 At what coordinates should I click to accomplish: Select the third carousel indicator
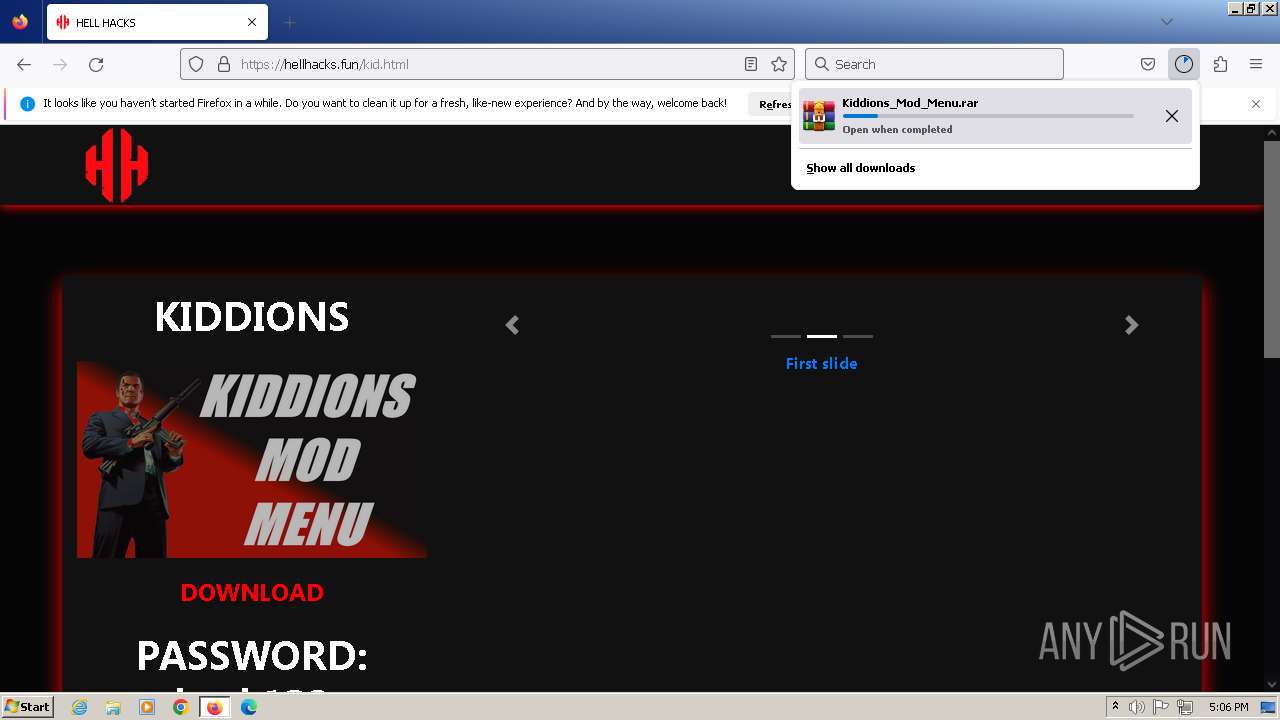pos(858,336)
